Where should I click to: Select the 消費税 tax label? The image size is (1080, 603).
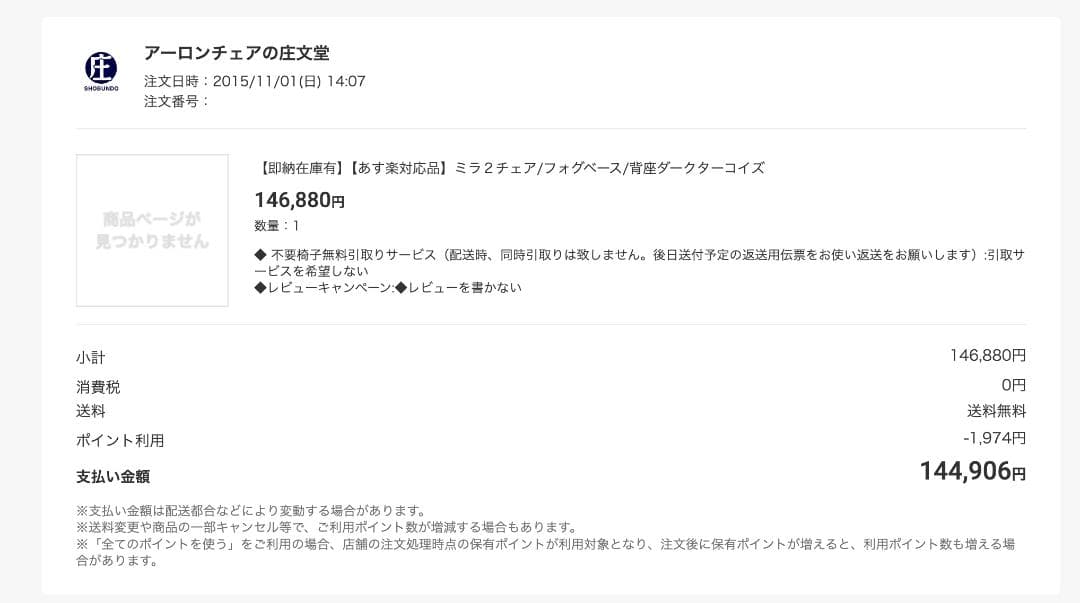pos(98,387)
